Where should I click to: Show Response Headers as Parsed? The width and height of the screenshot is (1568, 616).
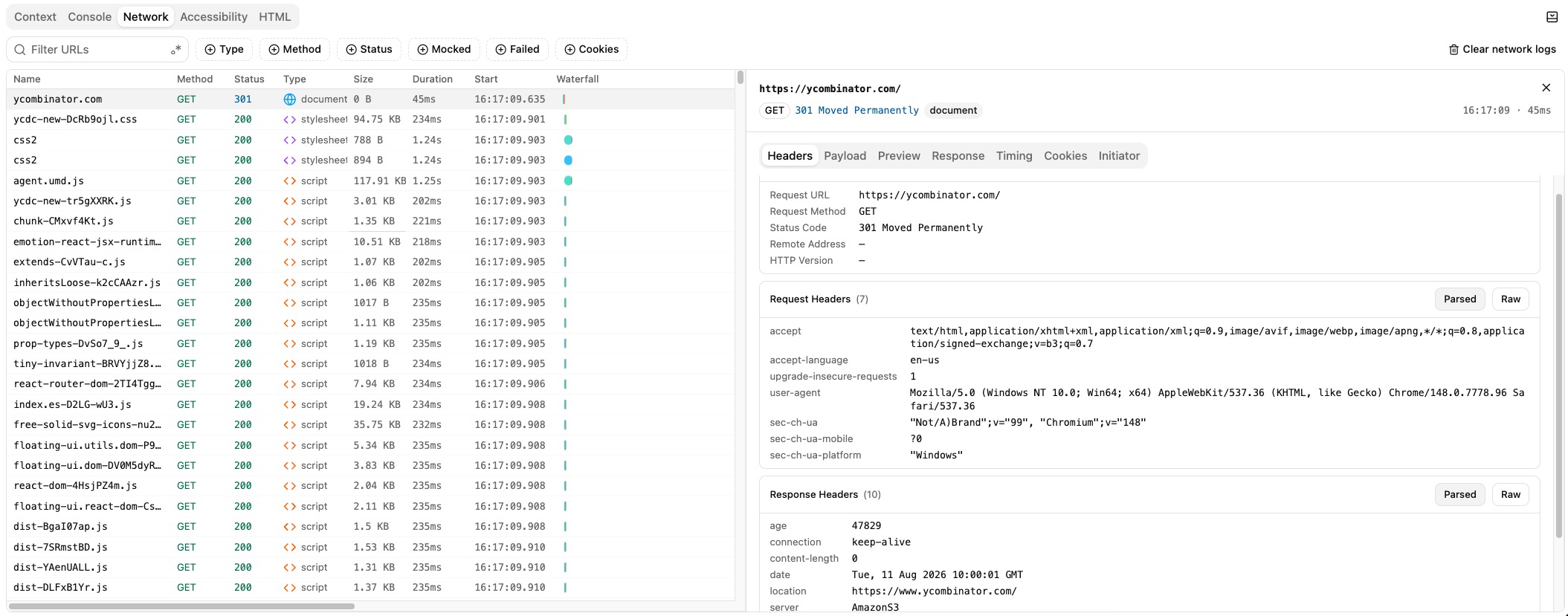point(1459,495)
